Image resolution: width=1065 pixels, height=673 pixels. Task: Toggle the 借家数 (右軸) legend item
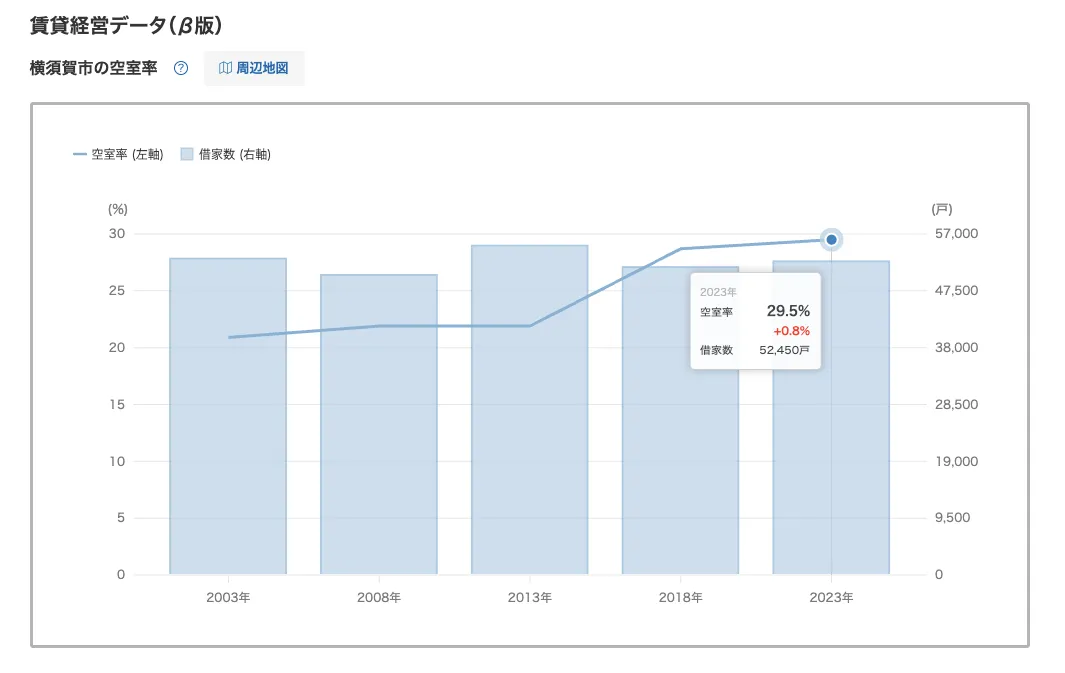(225, 154)
